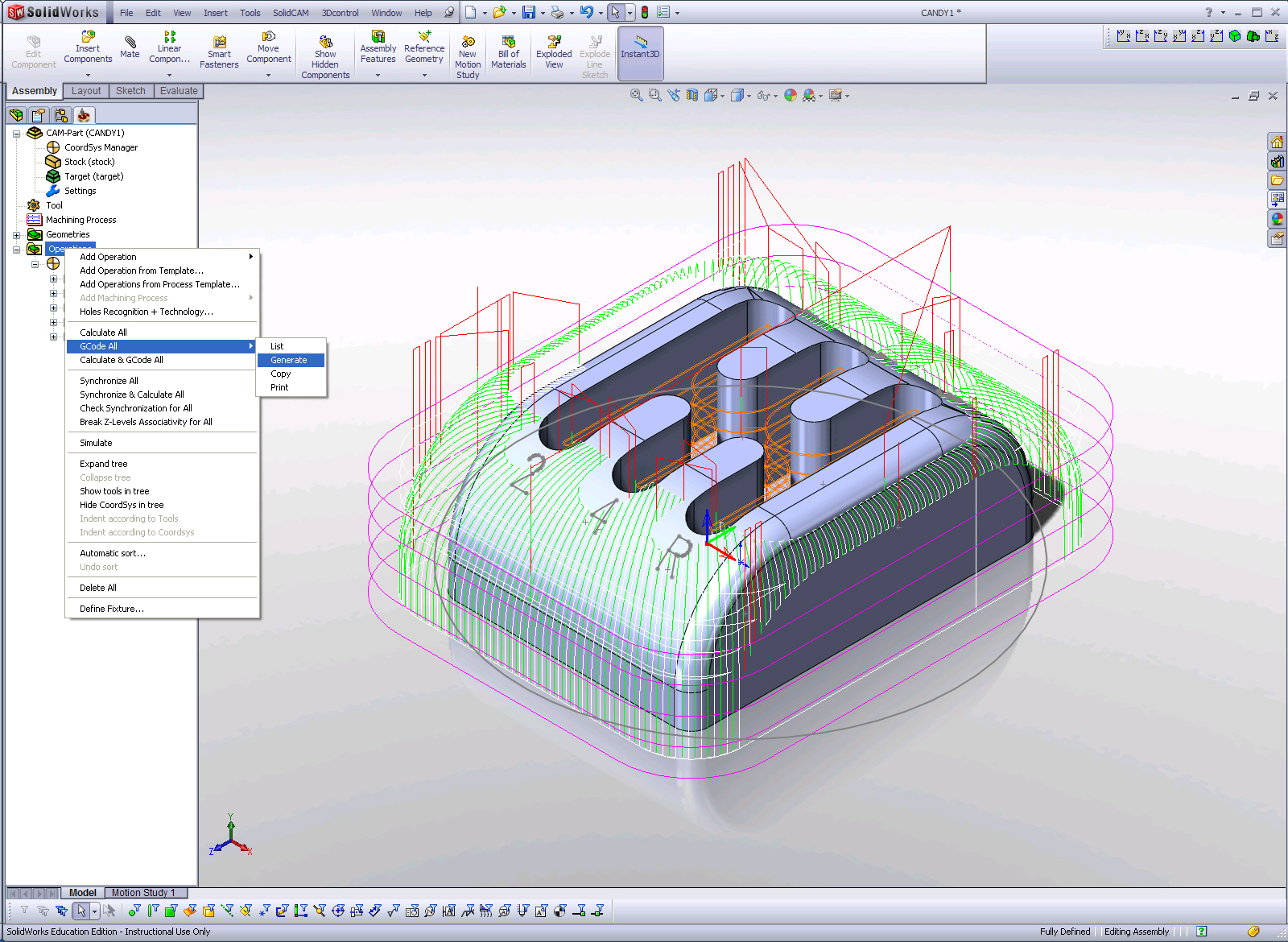Click the Print icon in title toolbar
The height and width of the screenshot is (942, 1288).
pyautogui.click(x=557, y=12)
